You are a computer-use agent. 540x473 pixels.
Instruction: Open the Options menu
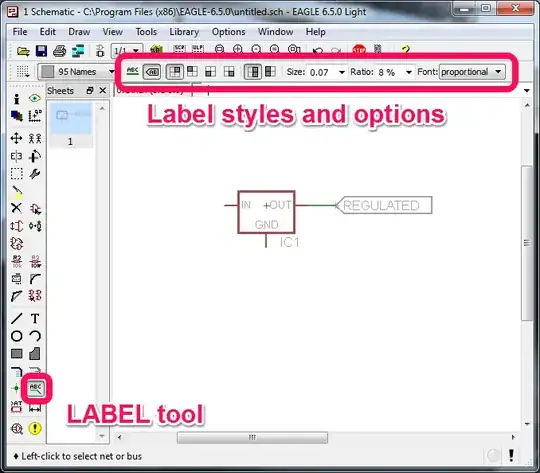pyautogui.click(x=229, y=32)
